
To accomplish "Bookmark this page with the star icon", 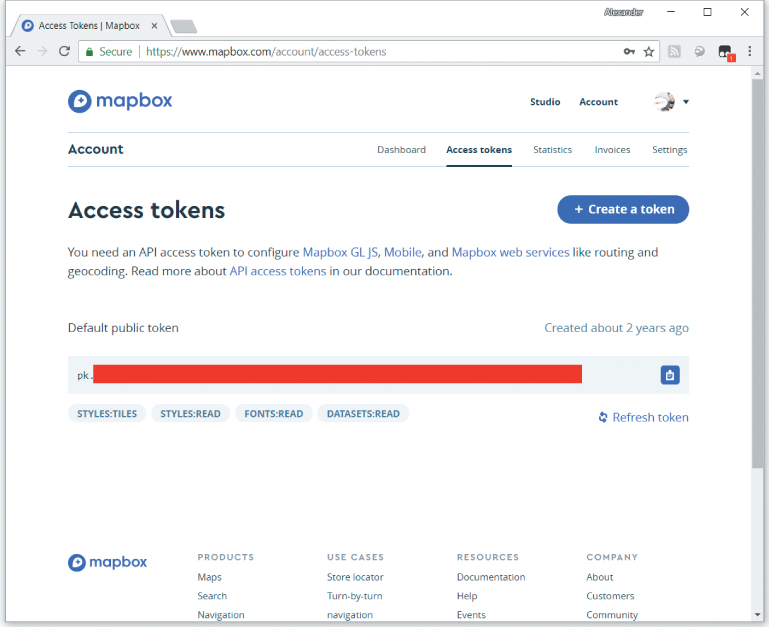I will 649,51.
